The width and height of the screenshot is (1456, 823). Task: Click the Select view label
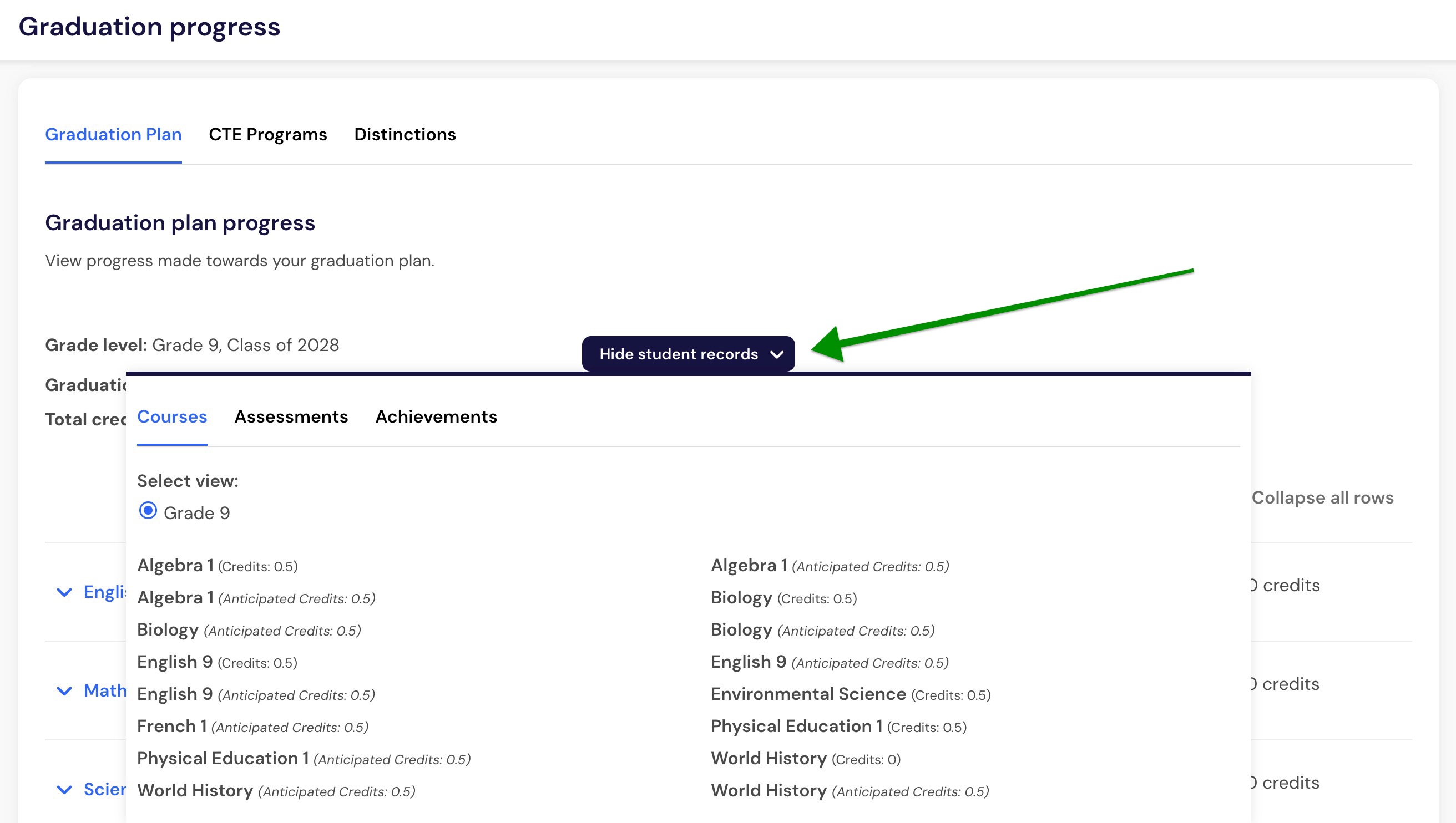188,481
